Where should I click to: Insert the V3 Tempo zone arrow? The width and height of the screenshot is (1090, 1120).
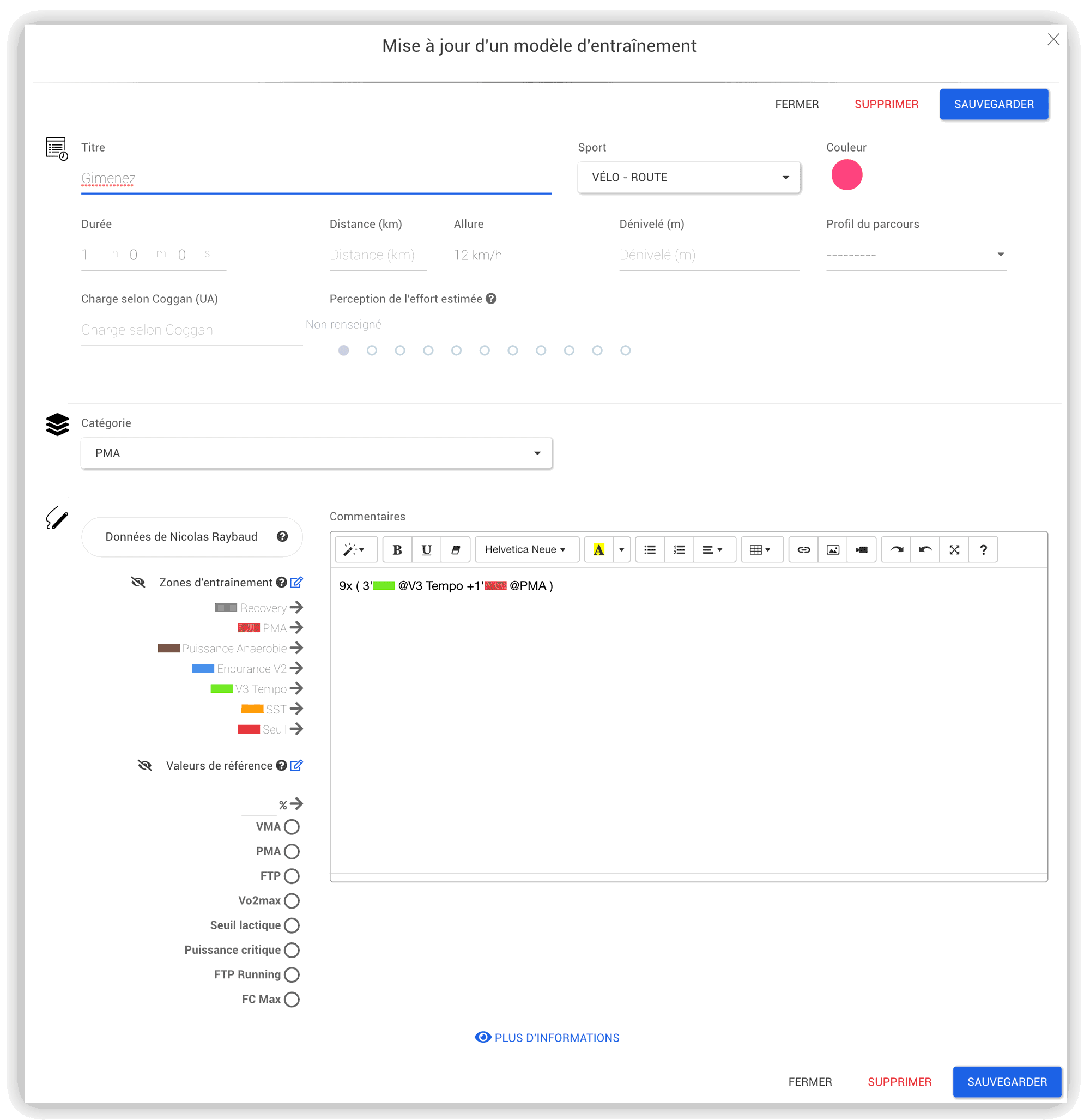point(296,688)
